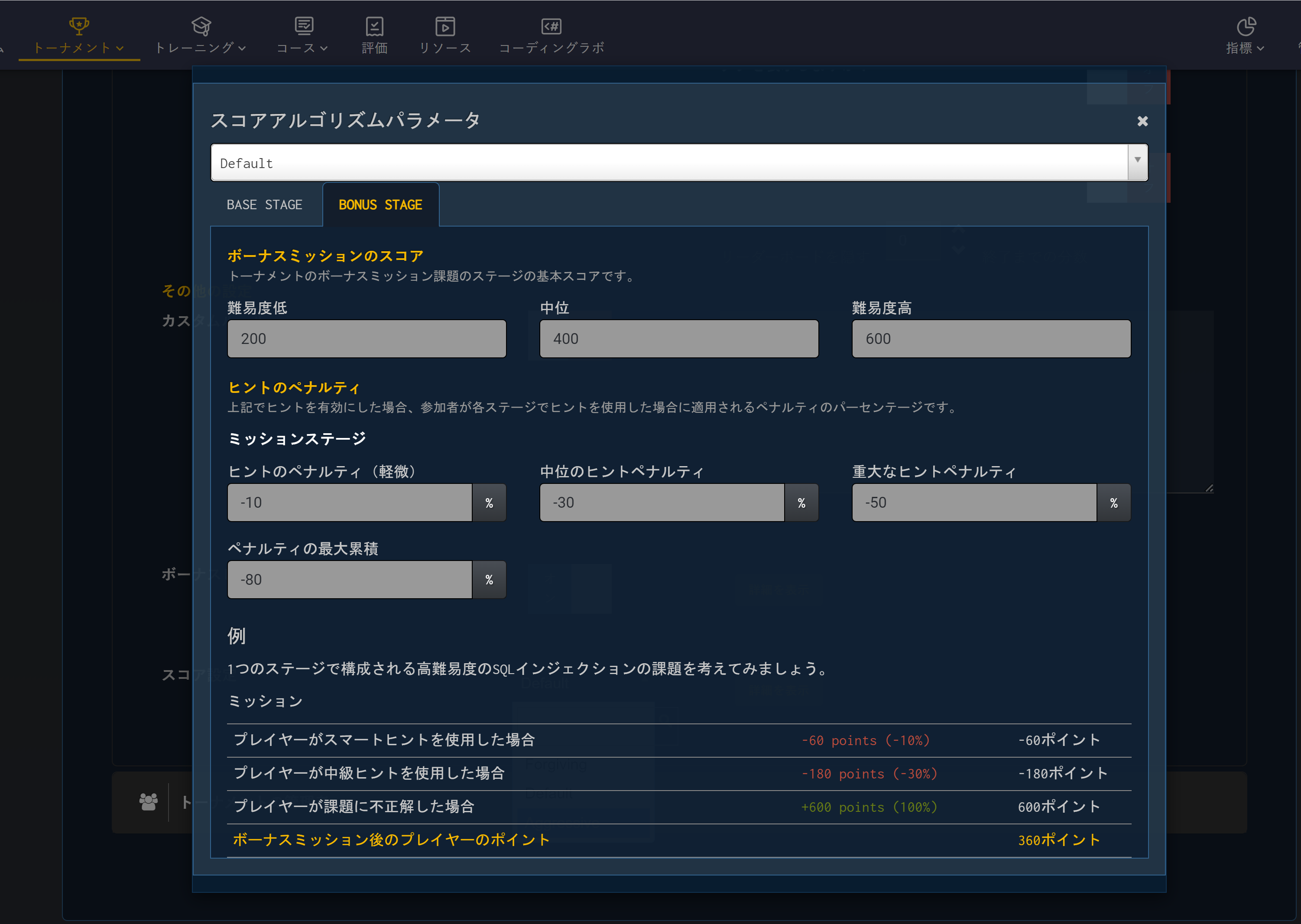Image resolution: width=1301 pixels, height=924 pixels.
Task: Click the row プレイヤーがスマートヒントを使用した場合
Action: click(x=679, y=740)
